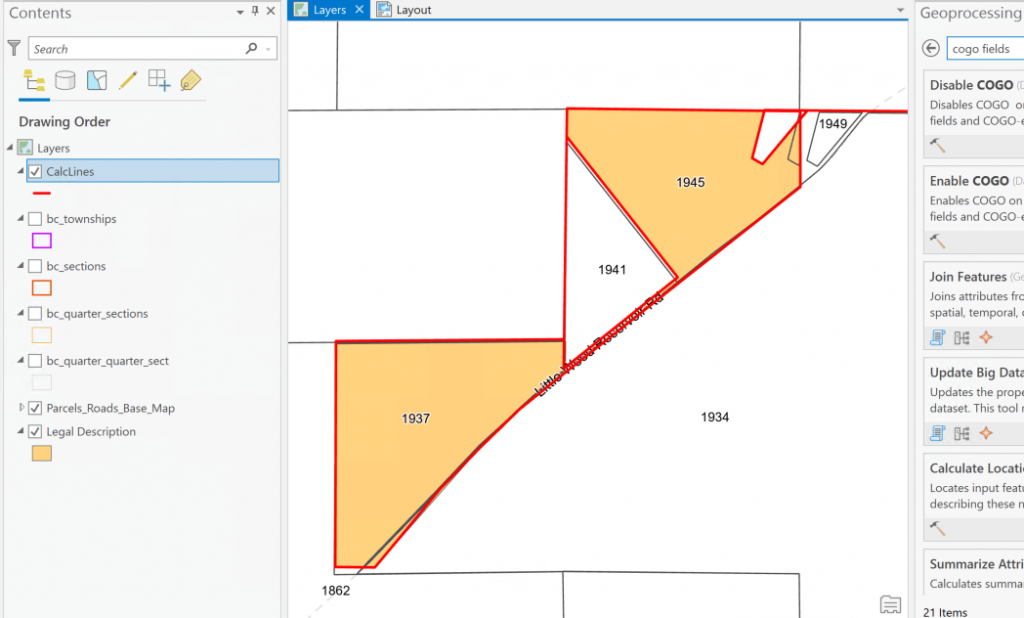Switch to List By Selection view
This screenshot has height=618, width=1024.
tap(96, 81)
